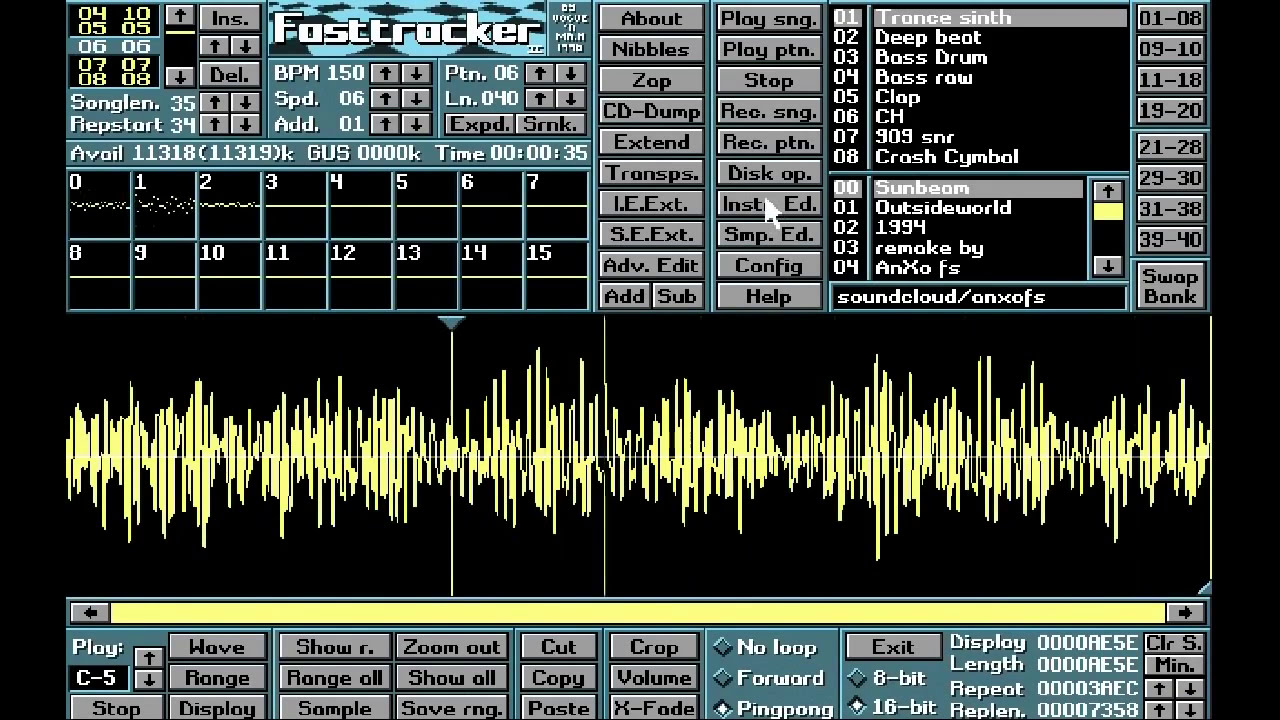The width and height of the screenshot is (1280, 720).
Task: Choose 8-bit sample format
Action: tap(890, 678)
